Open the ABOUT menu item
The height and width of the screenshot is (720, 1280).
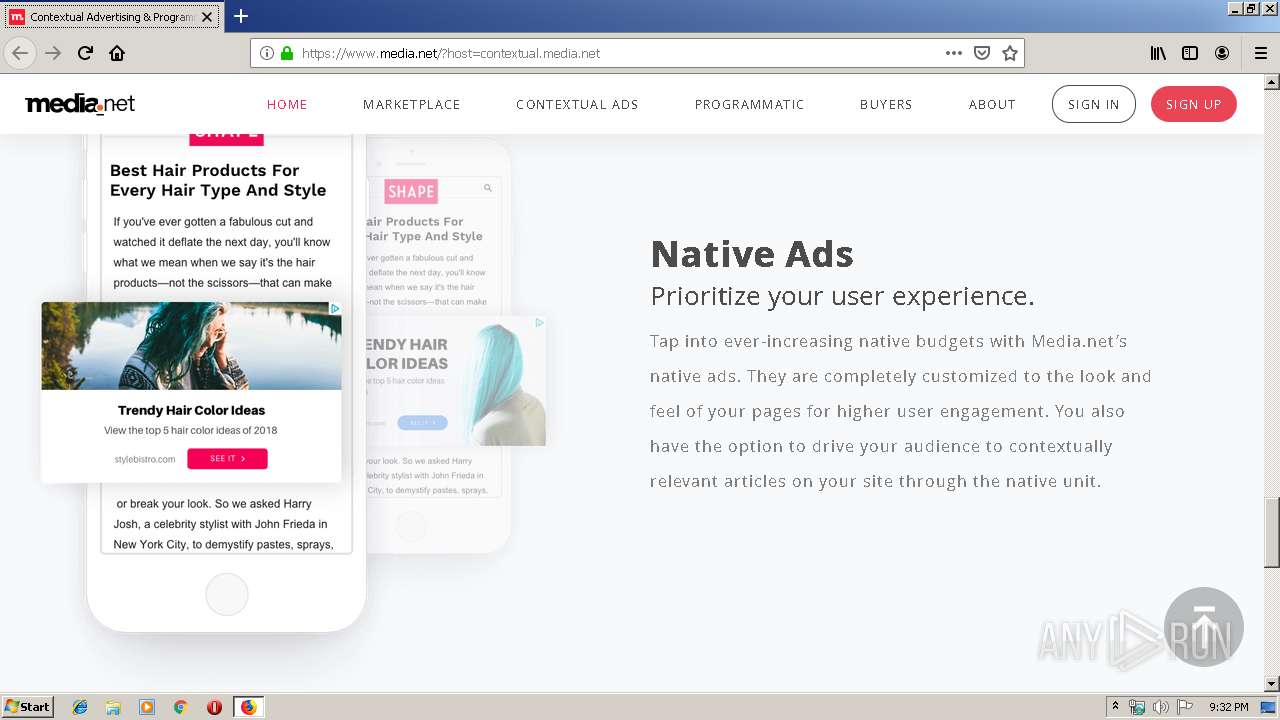coord(992,104)
